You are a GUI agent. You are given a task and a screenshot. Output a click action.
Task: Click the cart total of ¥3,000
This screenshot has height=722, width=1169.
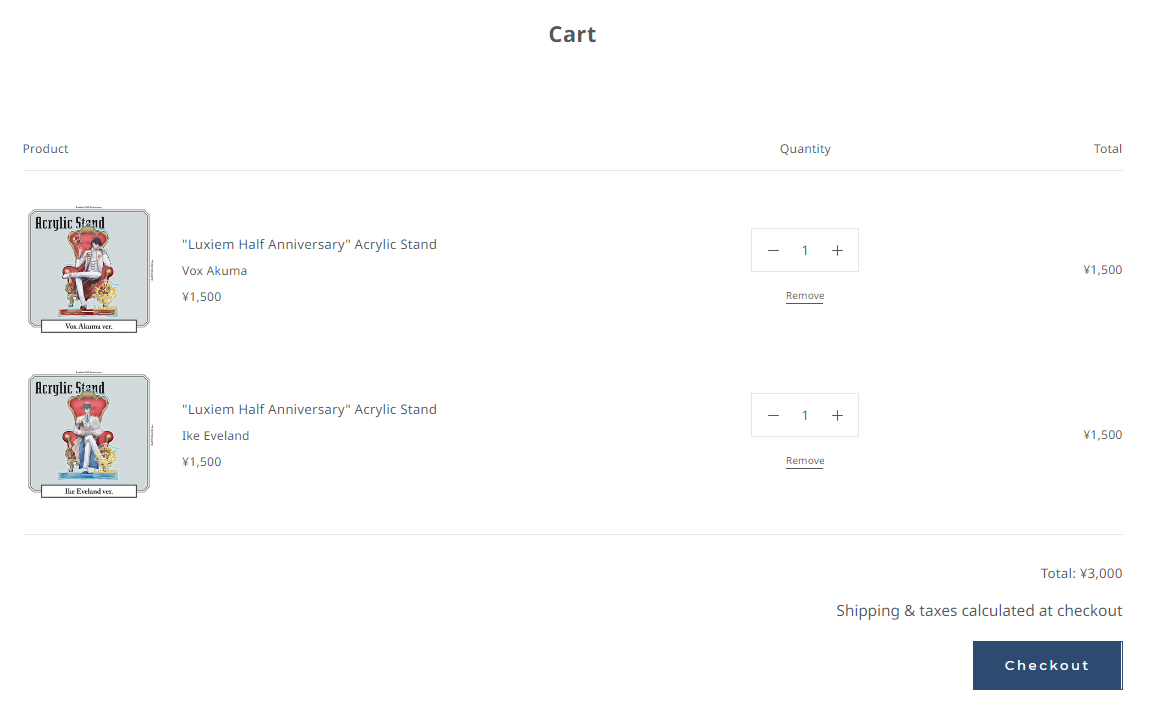point(1081,574)
